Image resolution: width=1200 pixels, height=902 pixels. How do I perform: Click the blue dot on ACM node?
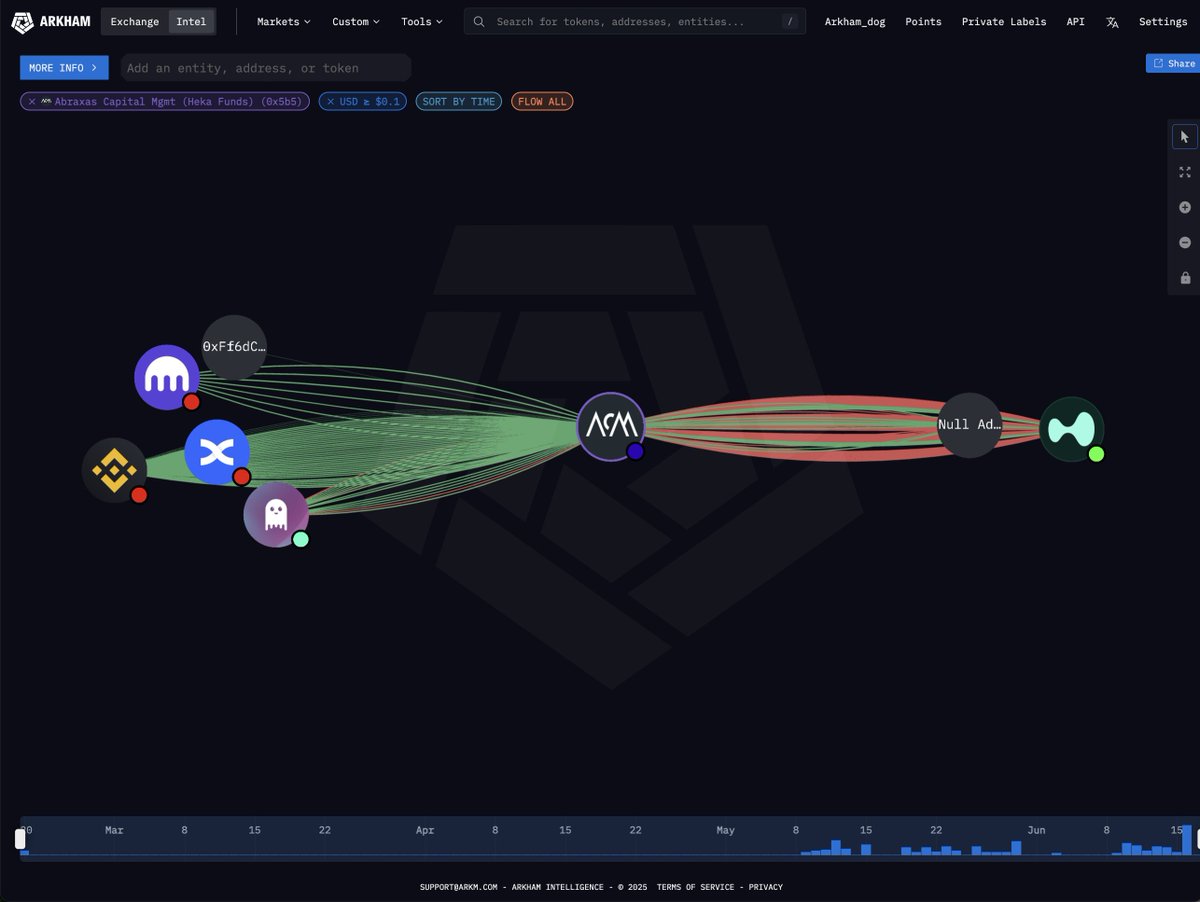coord(635,451)
